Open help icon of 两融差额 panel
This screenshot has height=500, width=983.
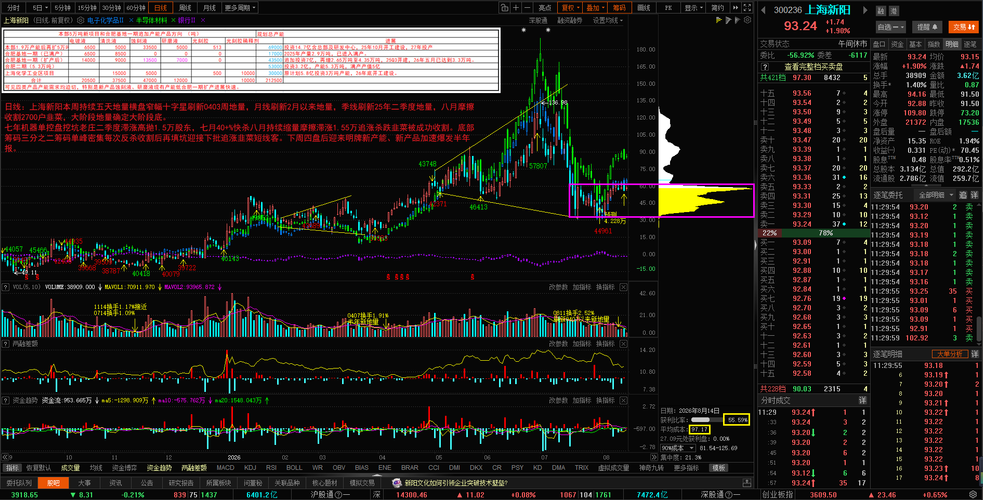[x=6, y=343]
